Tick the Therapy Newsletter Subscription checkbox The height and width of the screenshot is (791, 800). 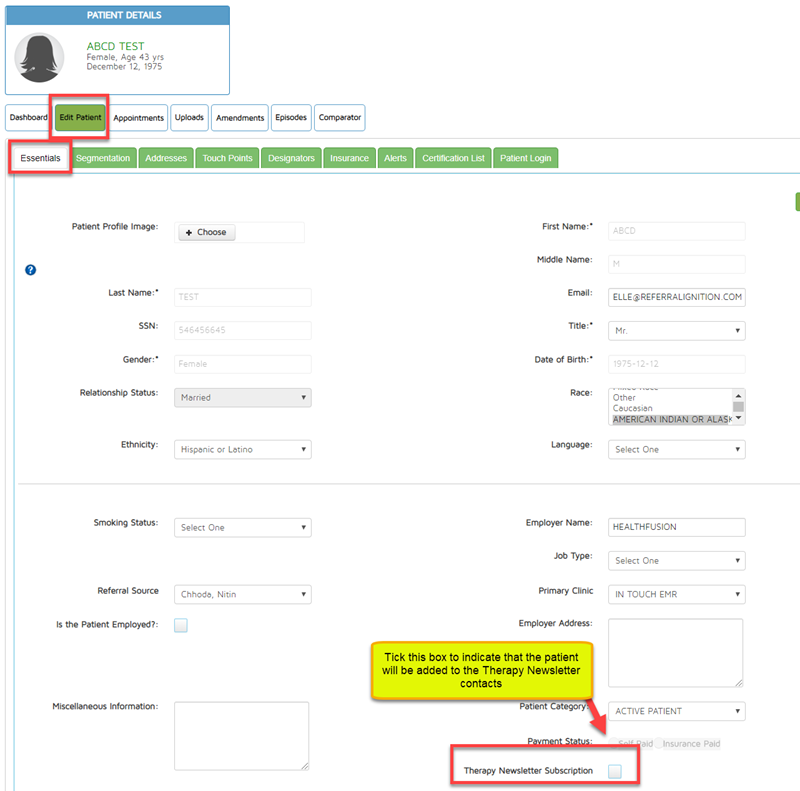(615, 771)
